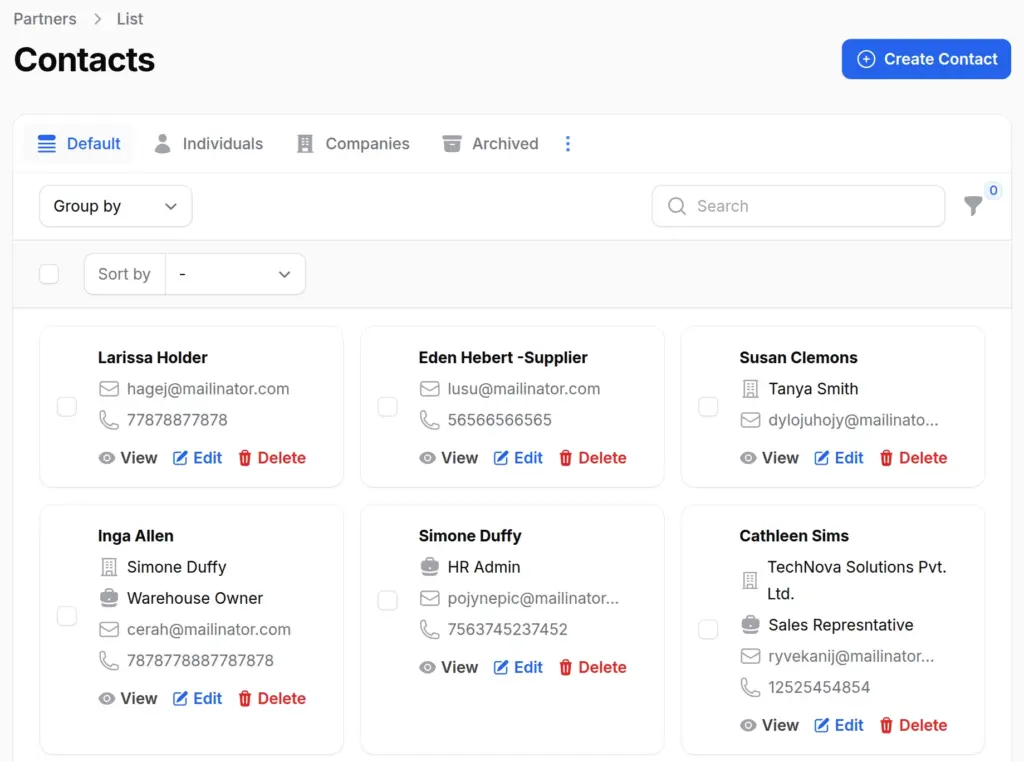Select the Larissa Holder contact checkbox
This screenshot has width=1024, height=762.
(67, 406)
